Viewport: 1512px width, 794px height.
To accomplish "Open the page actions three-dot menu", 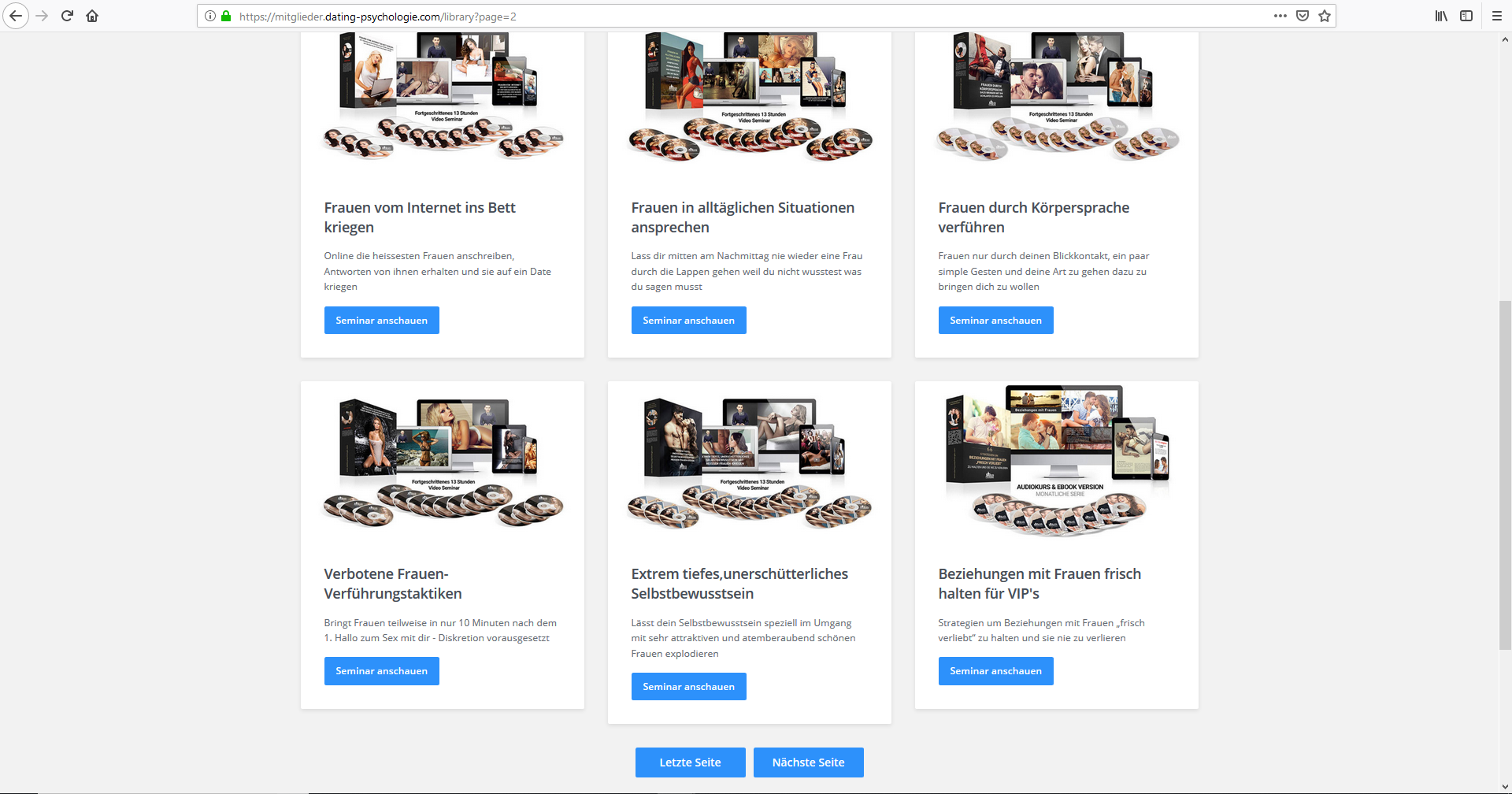I will [x=1280, y=16].
